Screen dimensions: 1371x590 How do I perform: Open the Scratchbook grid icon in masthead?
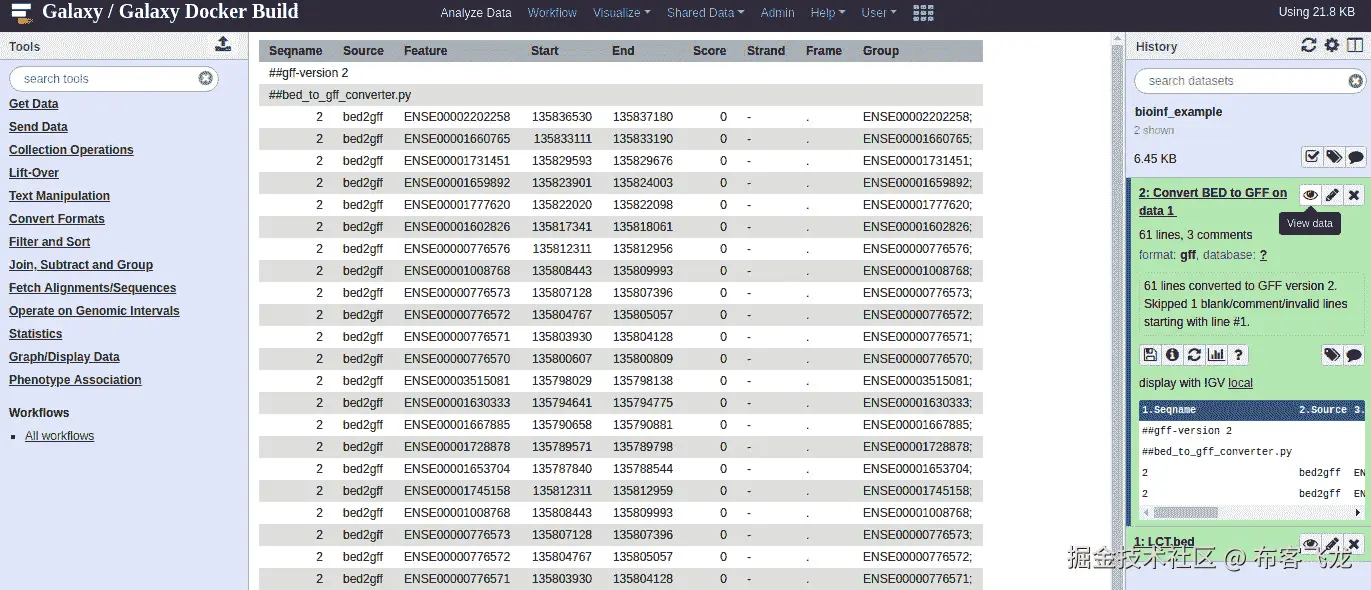[x=924, y=13]
